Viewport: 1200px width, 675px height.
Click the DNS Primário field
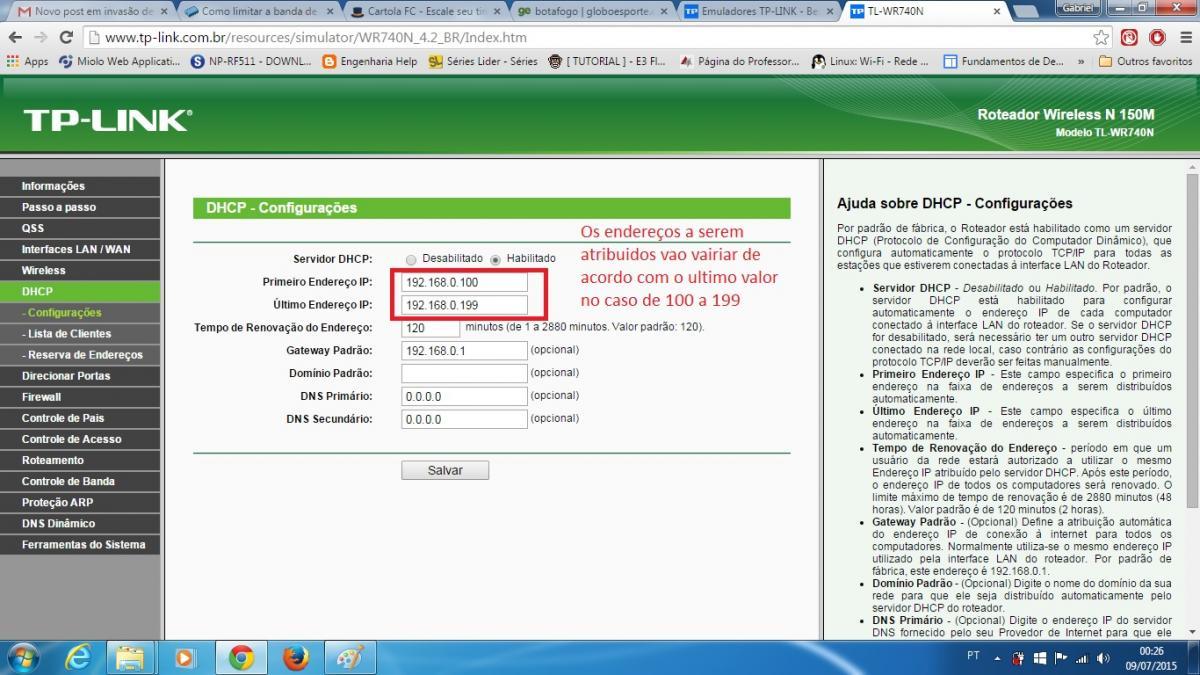coord(464,396)
